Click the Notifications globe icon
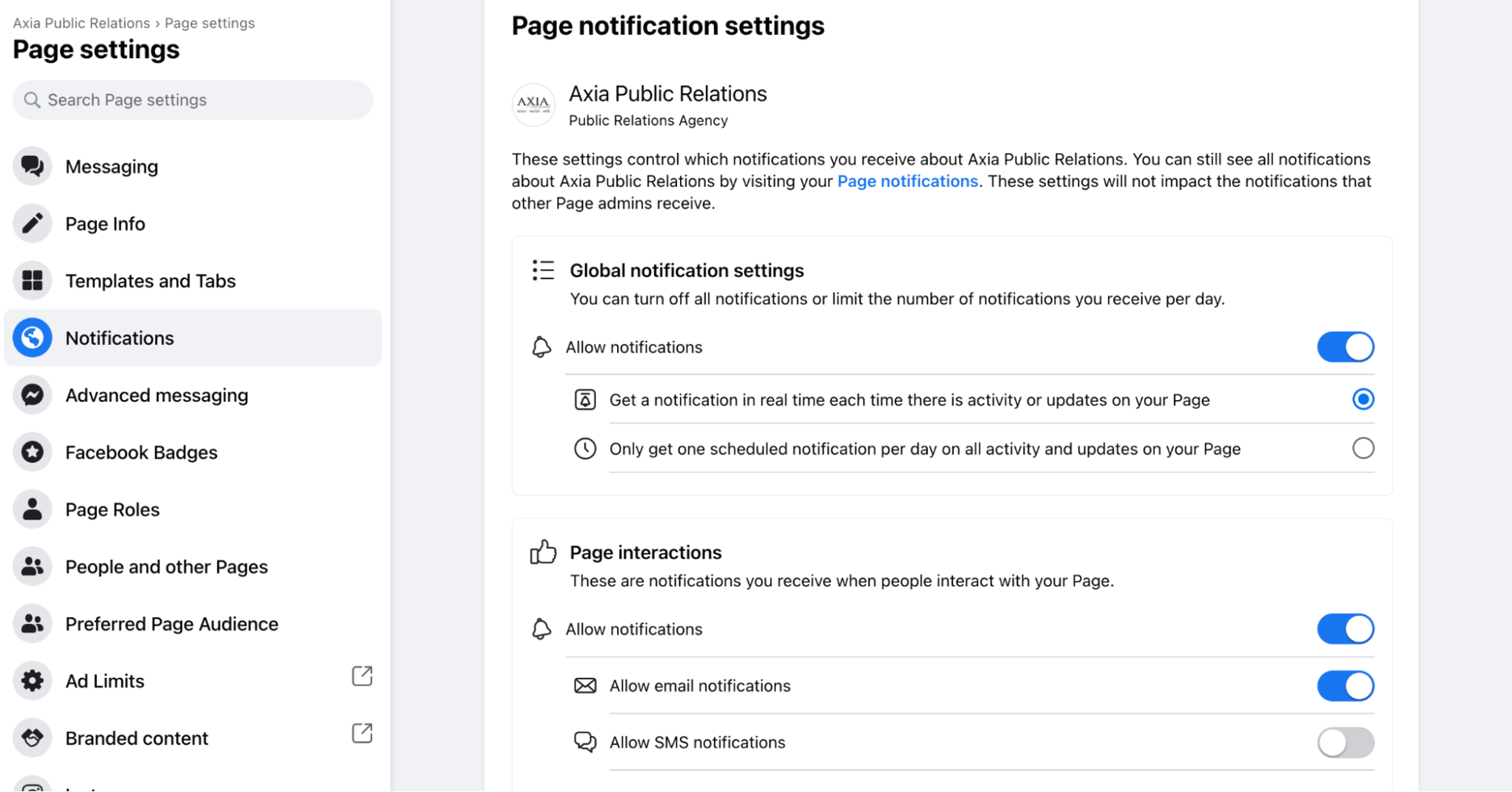The width and height of the screenshot is (1512, 792). tap(32, 338)
